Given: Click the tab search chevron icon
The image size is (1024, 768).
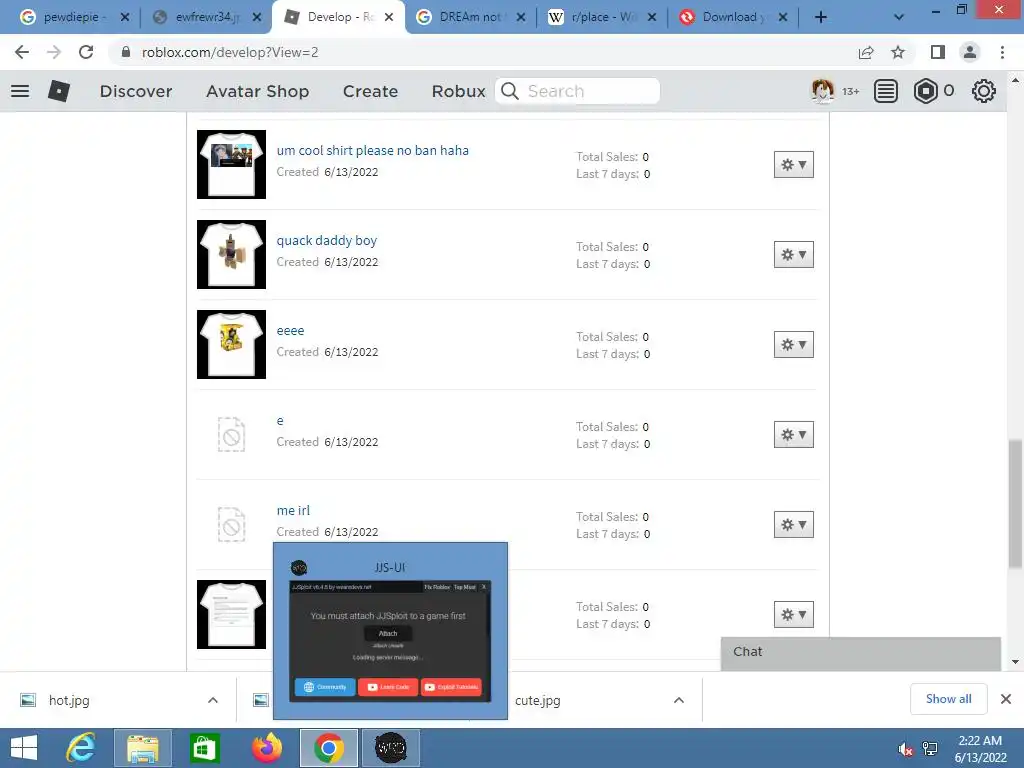Looking at the screenshot, I should coord(899,17).
